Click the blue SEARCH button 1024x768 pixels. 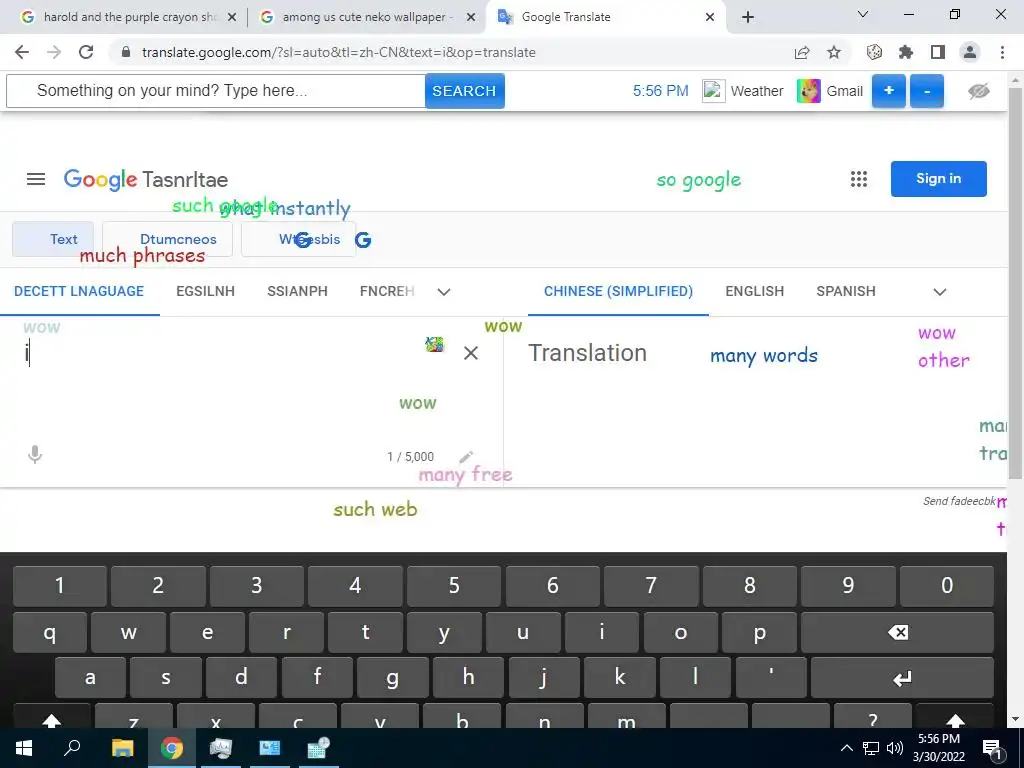click(x=464, y=91)
